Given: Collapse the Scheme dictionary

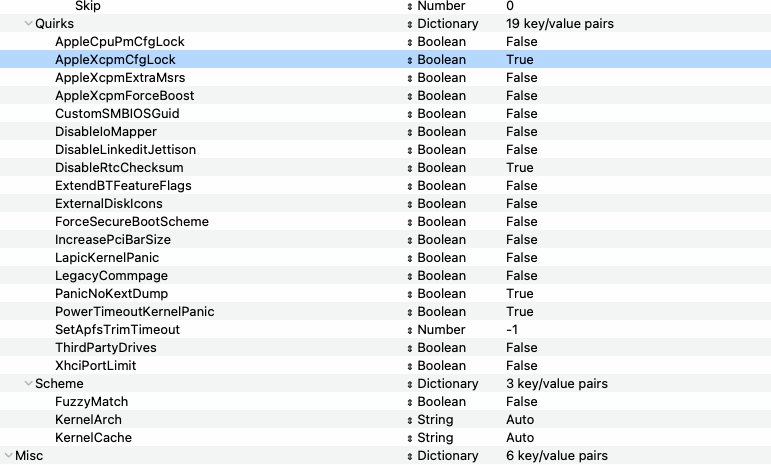Looking at the screenshot, I should (x=29, y=383).
